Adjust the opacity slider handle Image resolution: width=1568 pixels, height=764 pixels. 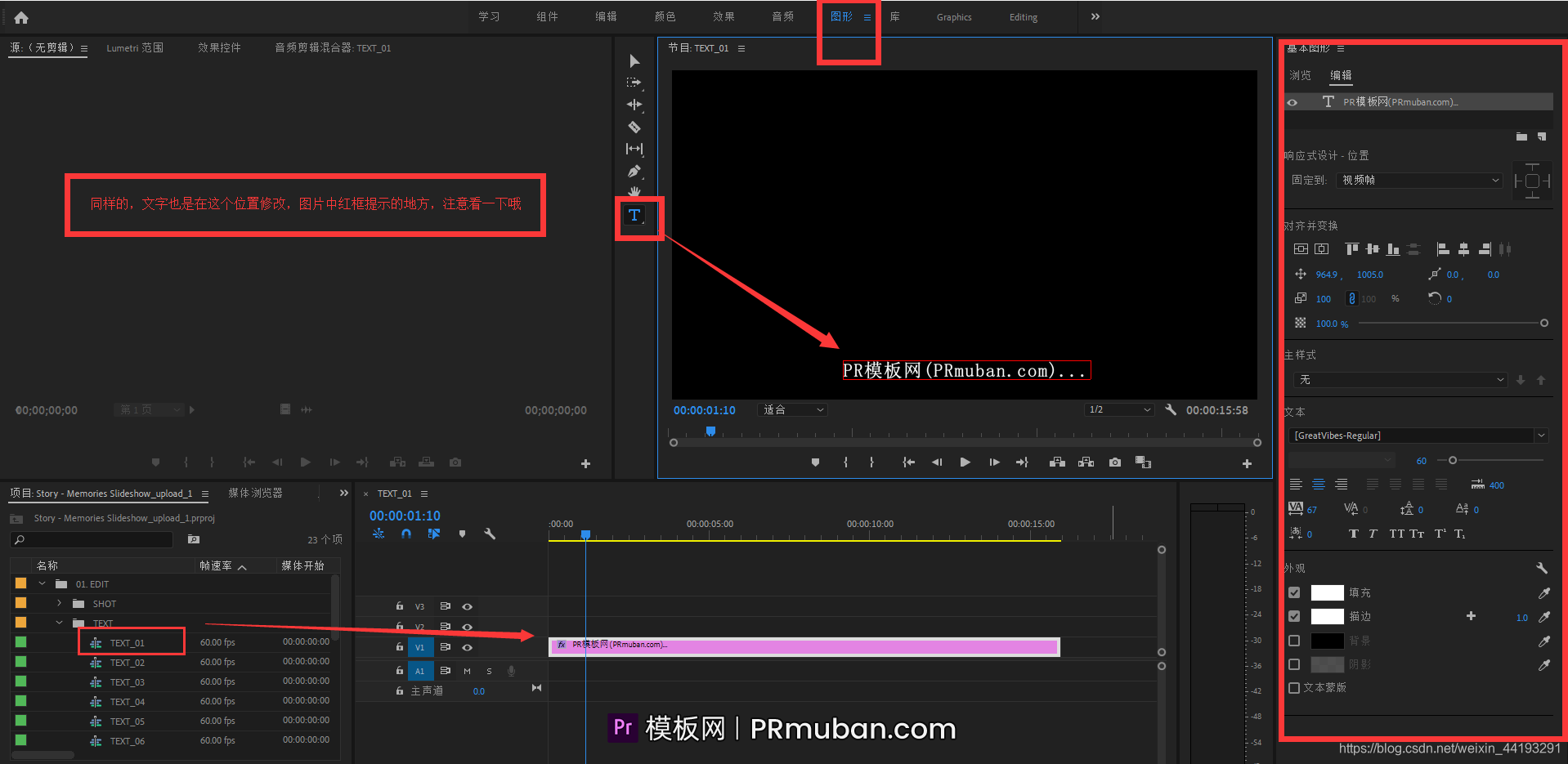1544,324
